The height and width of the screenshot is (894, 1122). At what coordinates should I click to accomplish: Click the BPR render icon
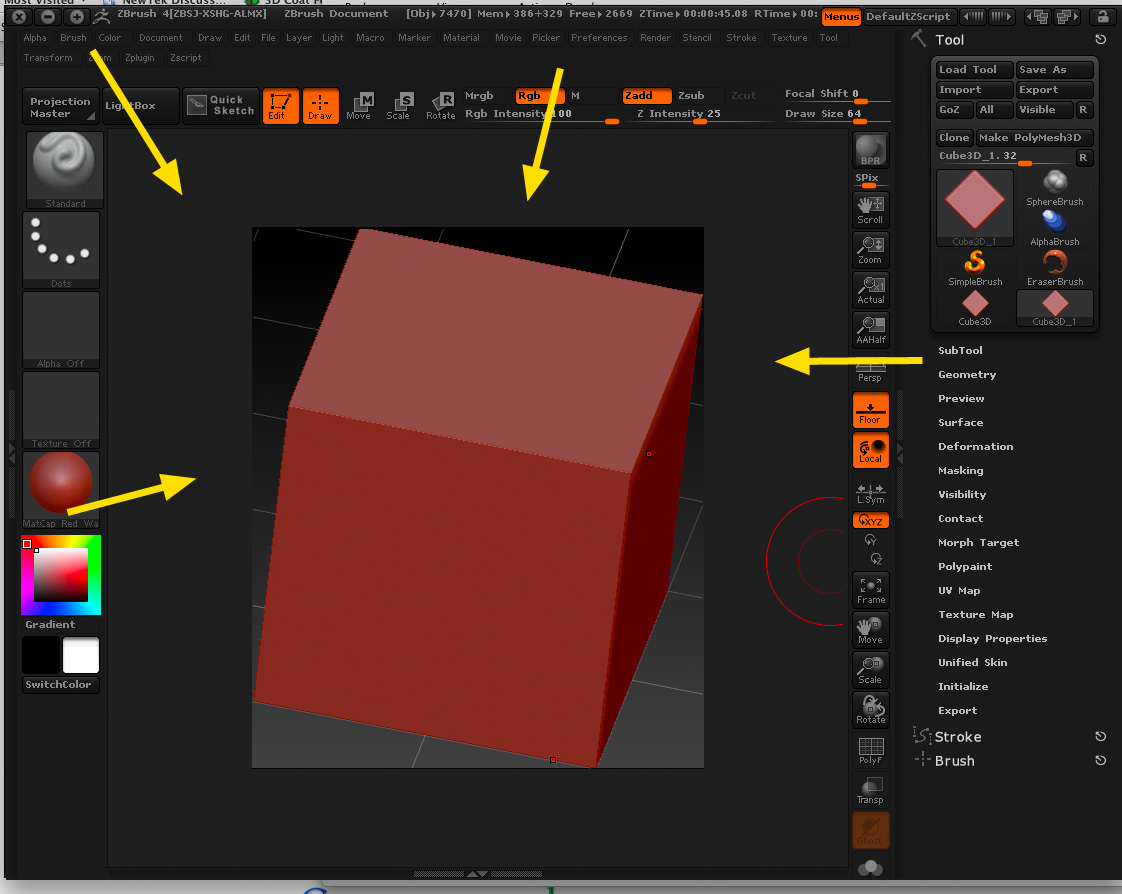click(871, 150)
